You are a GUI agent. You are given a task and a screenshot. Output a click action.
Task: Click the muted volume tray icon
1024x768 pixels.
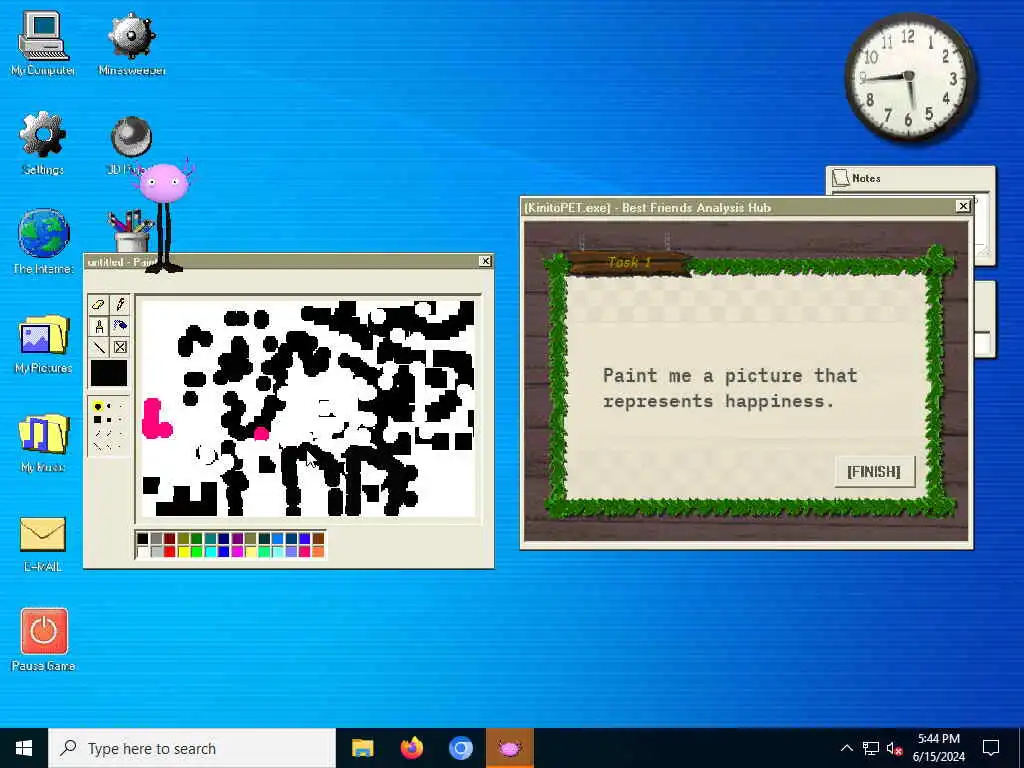[x=895, y=748]
